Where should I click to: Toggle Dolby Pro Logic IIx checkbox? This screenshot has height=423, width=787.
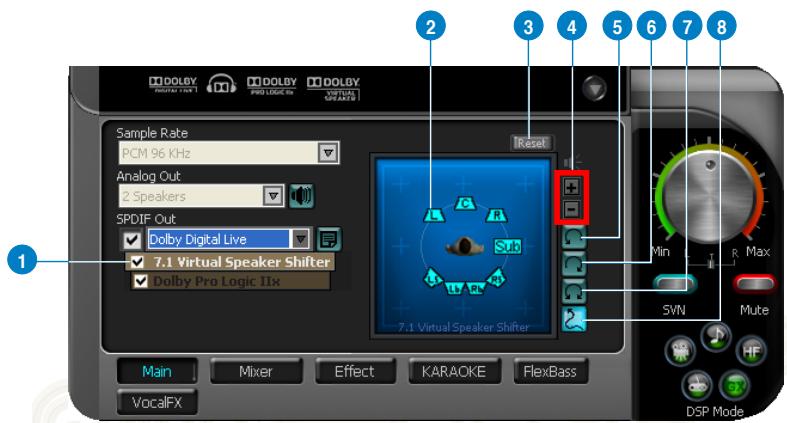[141, 281]
